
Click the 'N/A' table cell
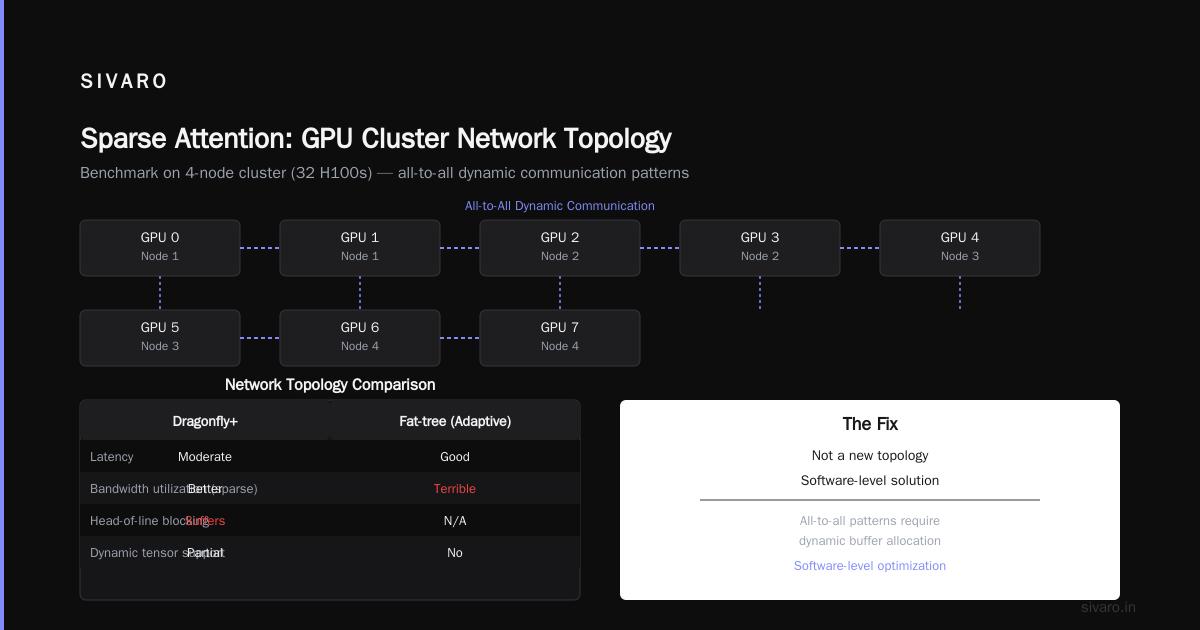pyautogui.click(x=455, y=521)
